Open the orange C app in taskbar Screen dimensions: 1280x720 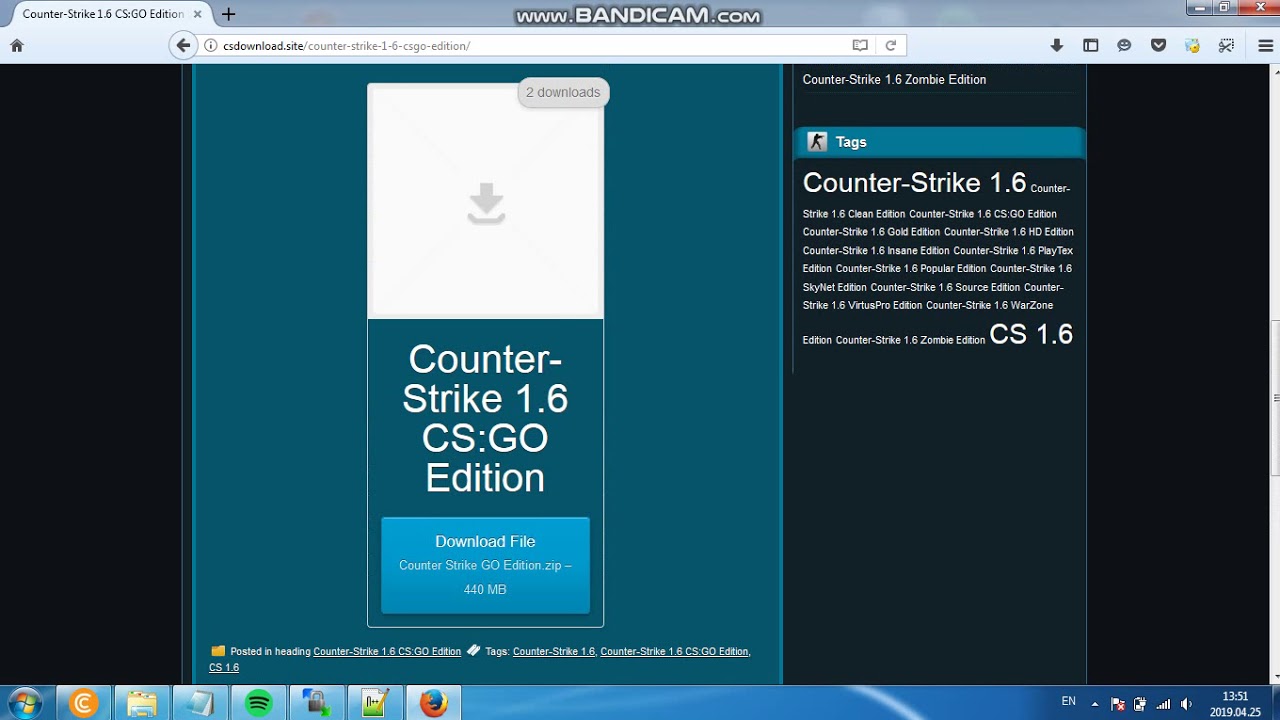84,703
